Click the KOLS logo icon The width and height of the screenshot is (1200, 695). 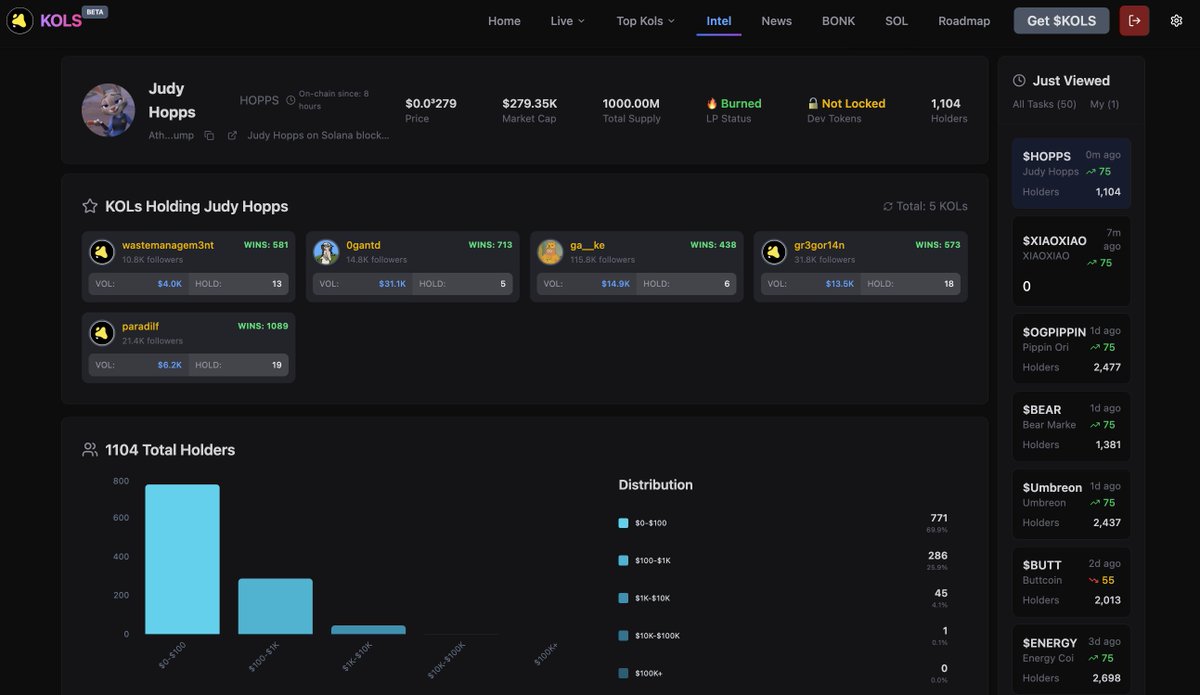(20, 20)
